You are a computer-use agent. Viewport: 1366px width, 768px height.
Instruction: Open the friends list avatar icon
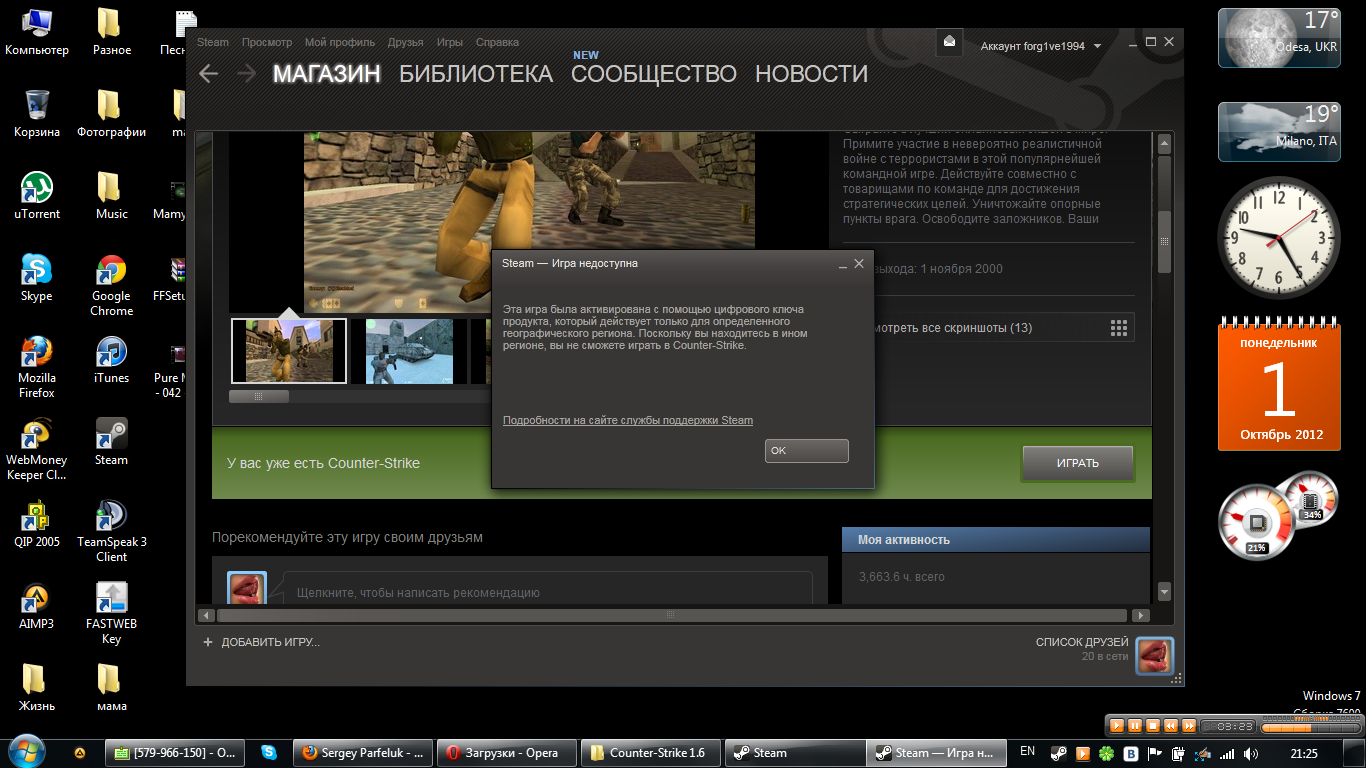tap(1155, 655)
